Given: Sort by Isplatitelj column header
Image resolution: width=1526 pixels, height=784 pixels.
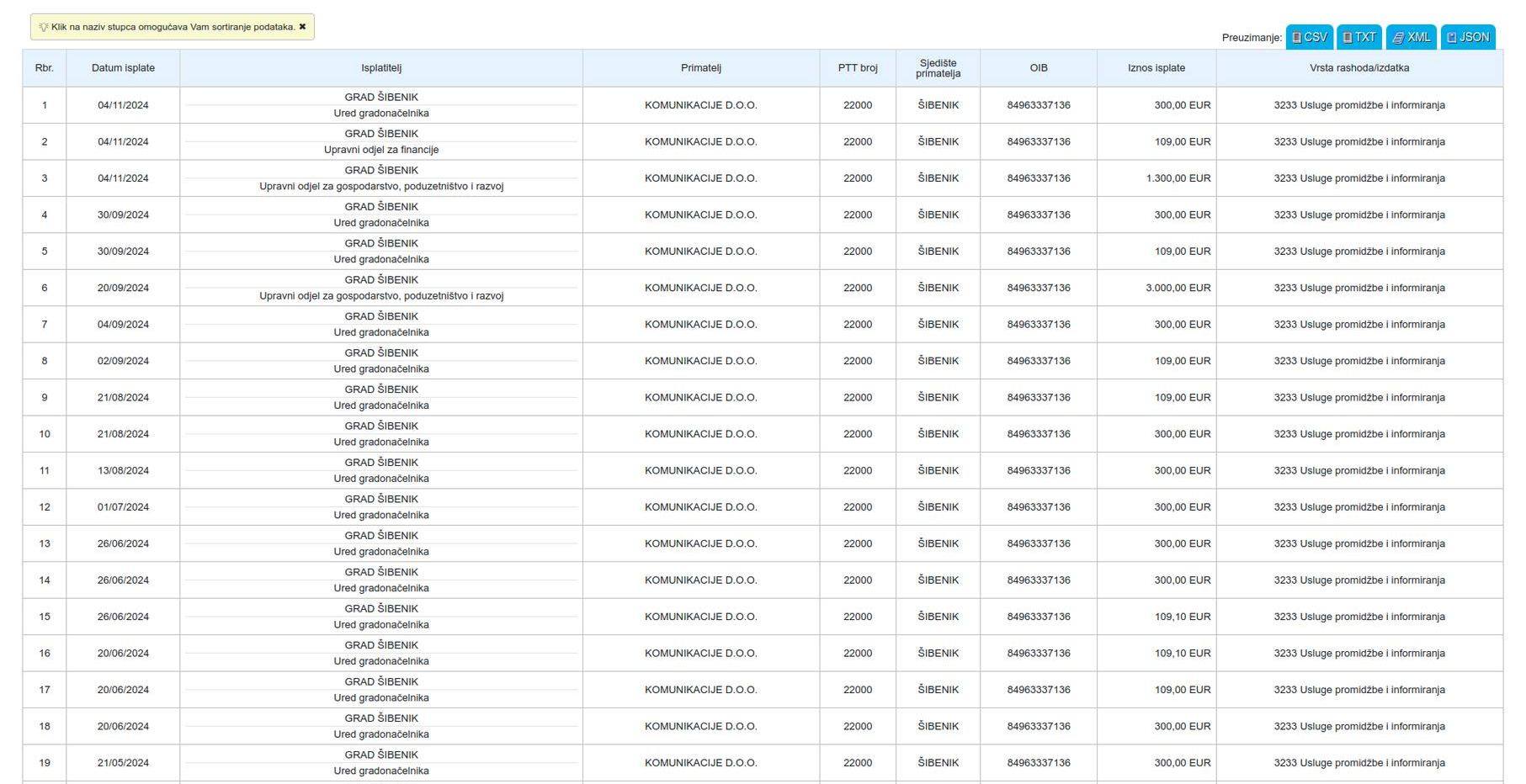Looking at the screenshot, I should (380, 68).
